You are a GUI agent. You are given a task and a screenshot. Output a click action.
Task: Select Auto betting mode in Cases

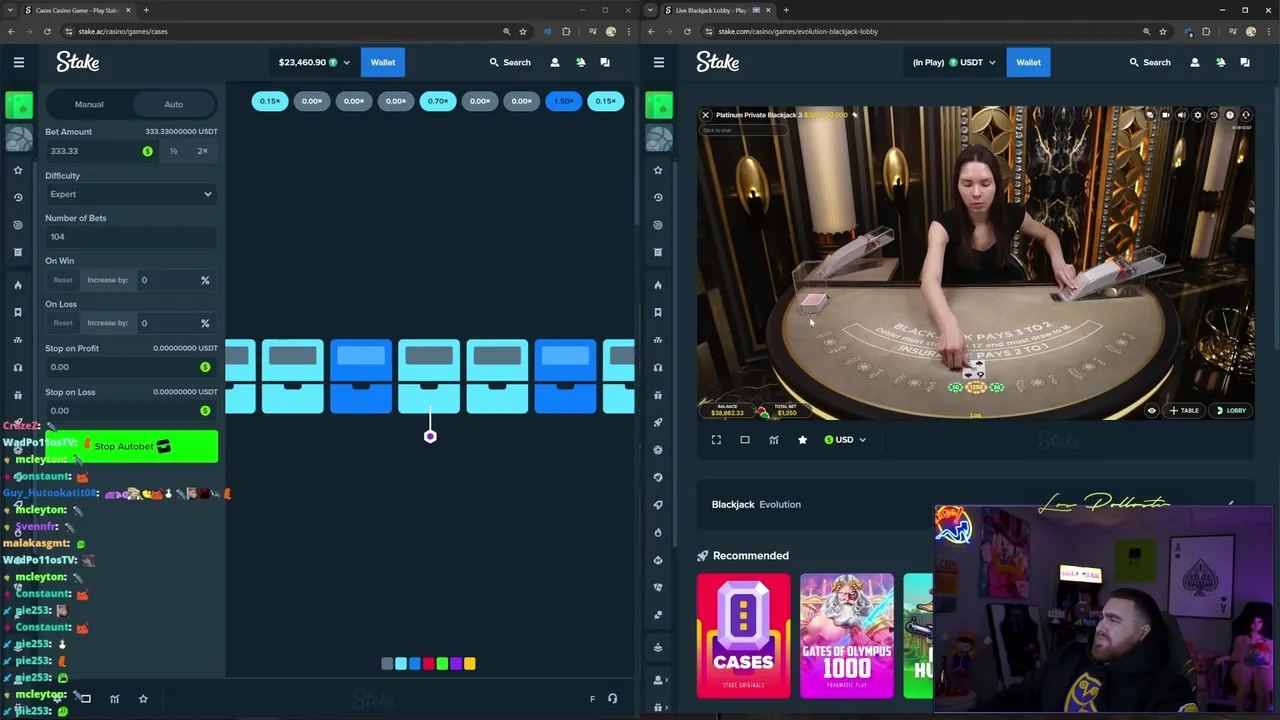pyautogui.click(x=173, y=104)
